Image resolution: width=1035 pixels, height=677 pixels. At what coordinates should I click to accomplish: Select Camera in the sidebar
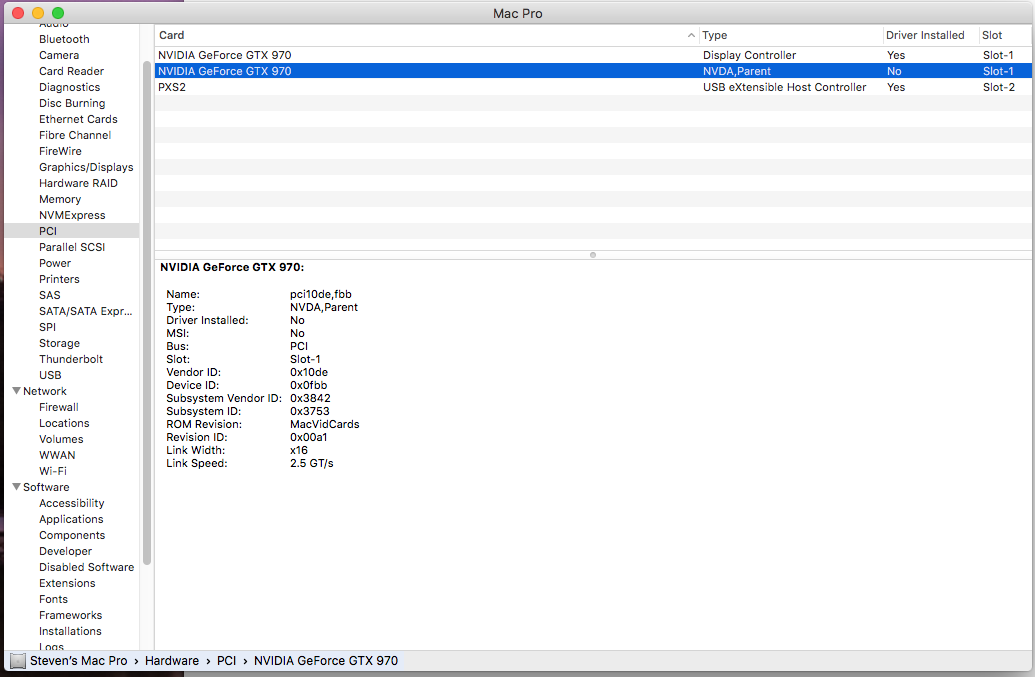(59, 55)
